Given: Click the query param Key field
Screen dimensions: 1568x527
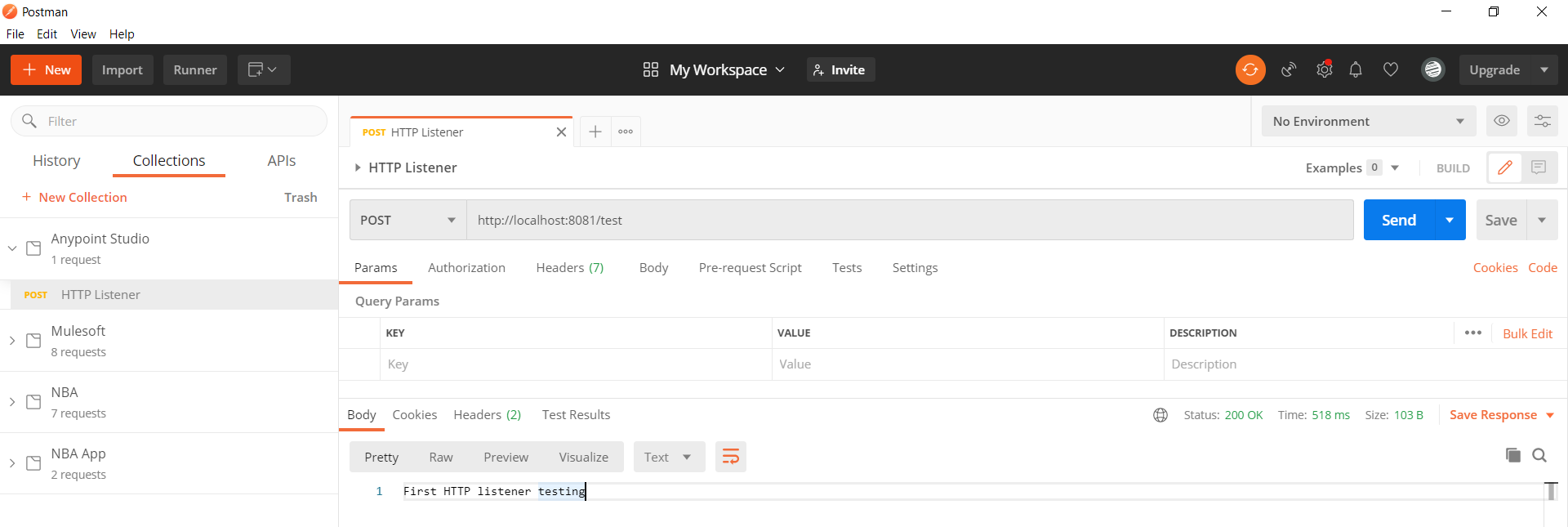Looking at the screenshot, I should point(576,364).
